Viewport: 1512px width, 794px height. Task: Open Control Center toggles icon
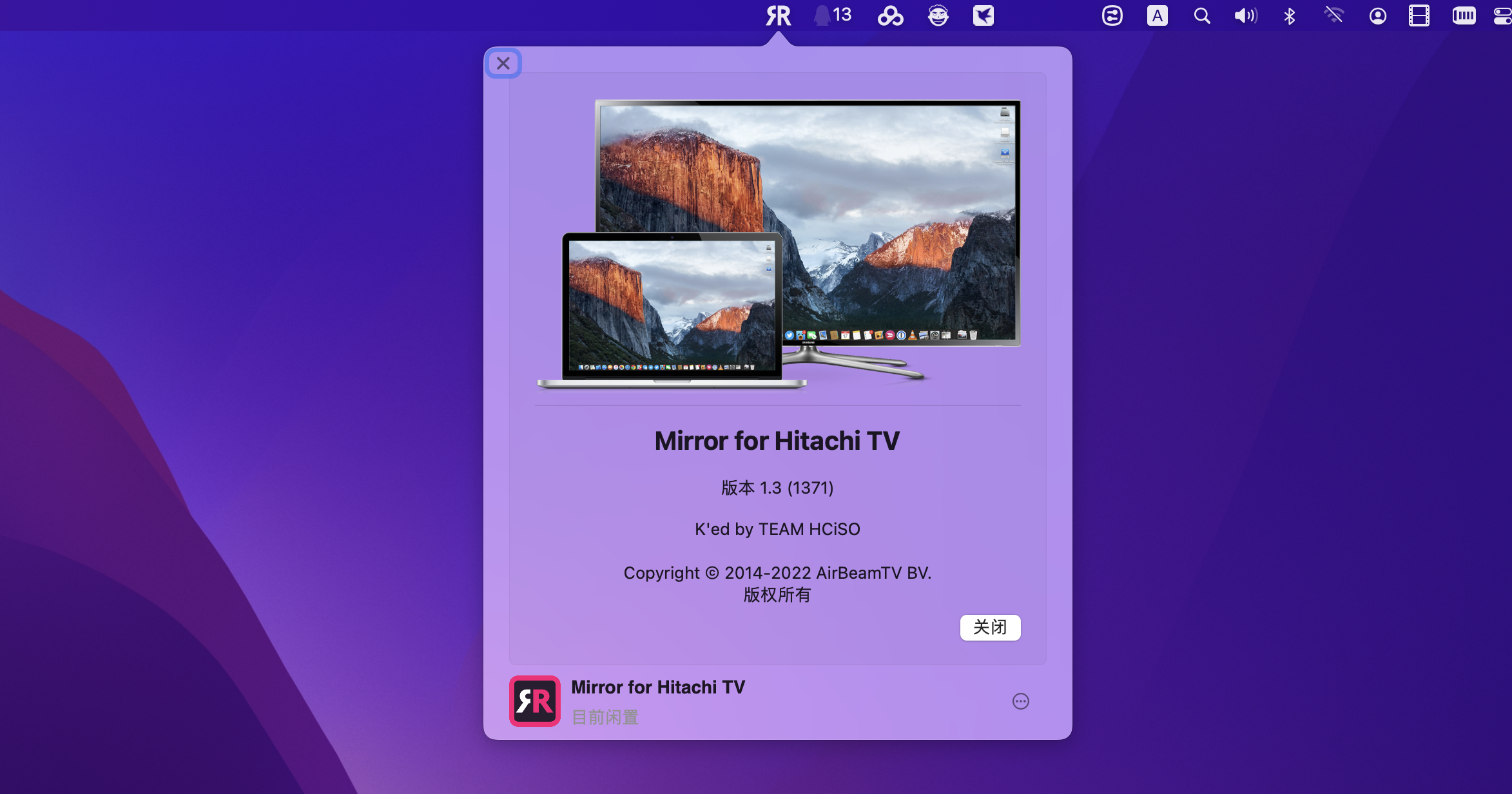pyautogui.click(x=1503, y=15)
